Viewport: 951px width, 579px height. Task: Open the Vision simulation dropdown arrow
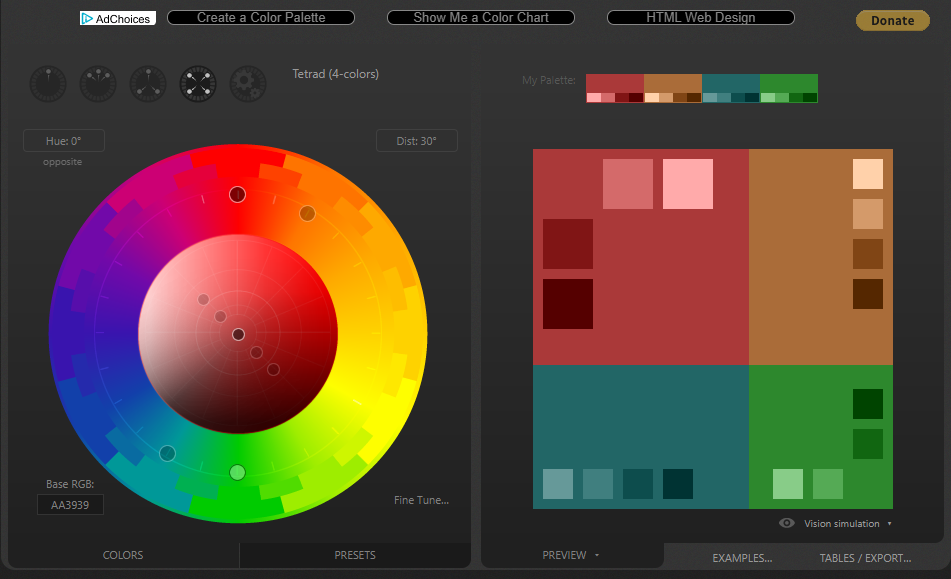(889, 524)
